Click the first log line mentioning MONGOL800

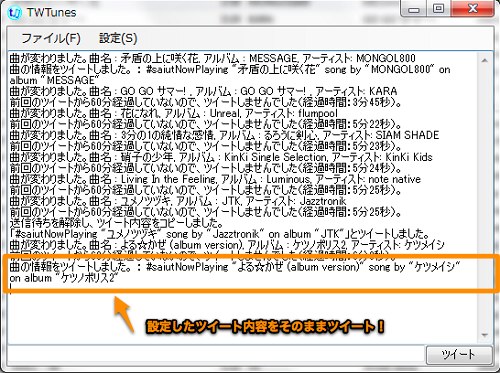tap(213, 58)
